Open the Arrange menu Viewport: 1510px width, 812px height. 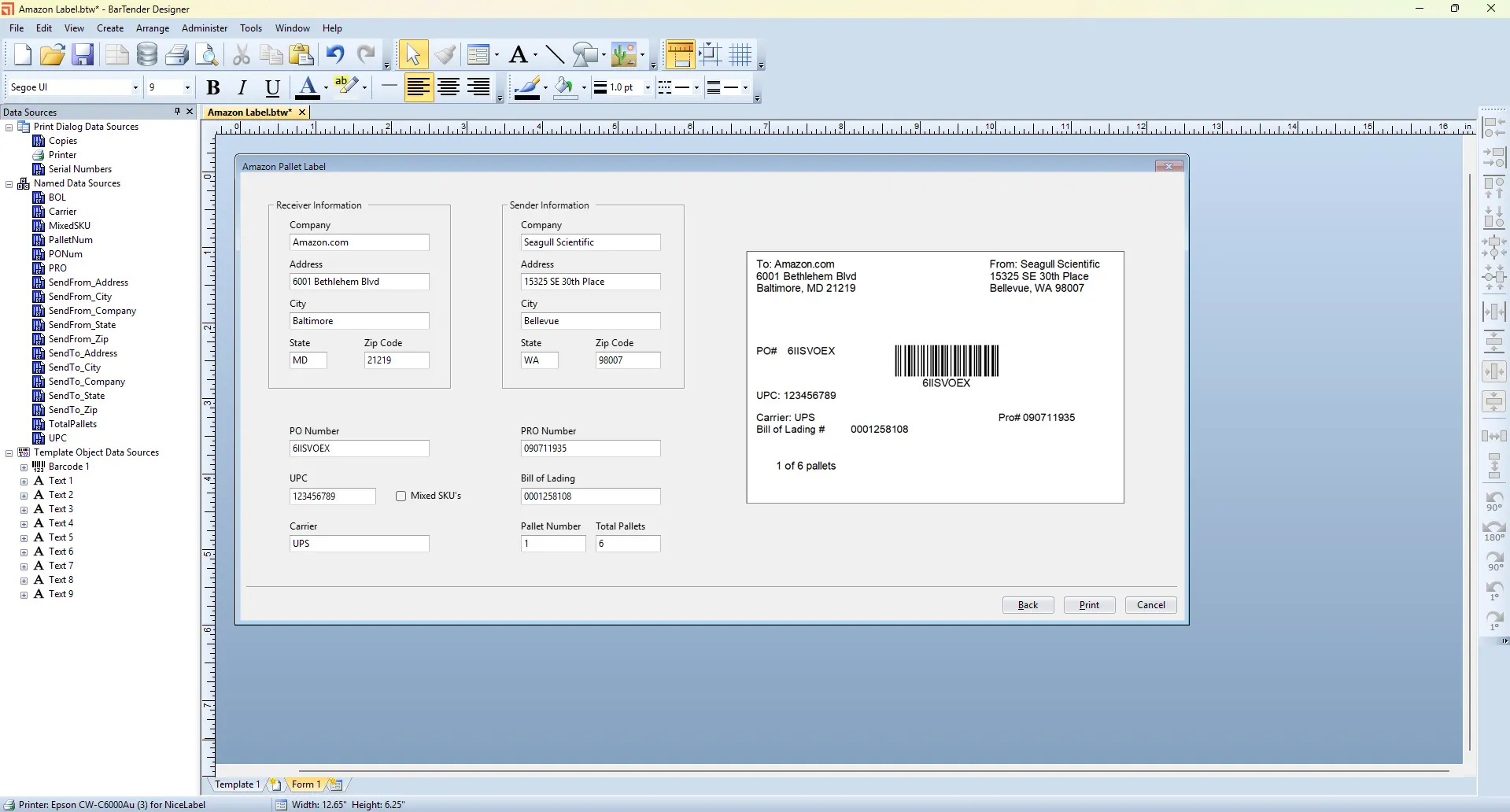pos(153,28)
